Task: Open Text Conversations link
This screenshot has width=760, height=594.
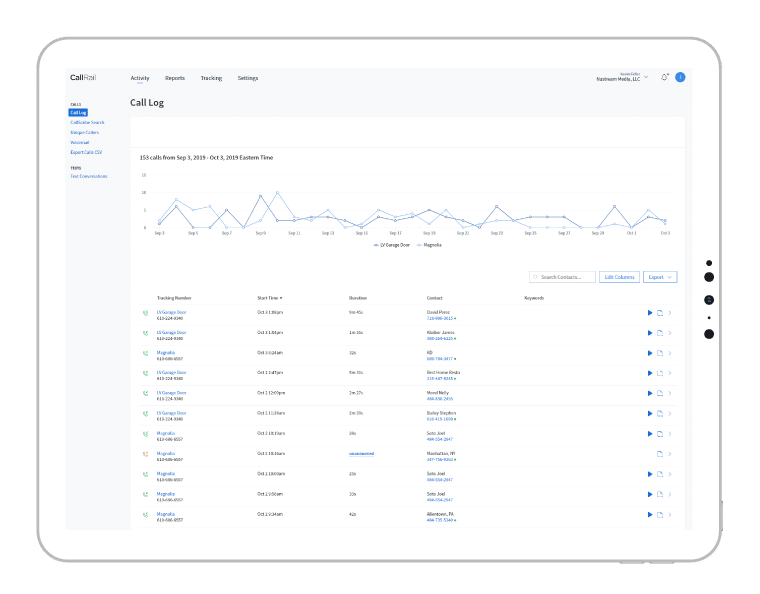Action: pos(89,176)
